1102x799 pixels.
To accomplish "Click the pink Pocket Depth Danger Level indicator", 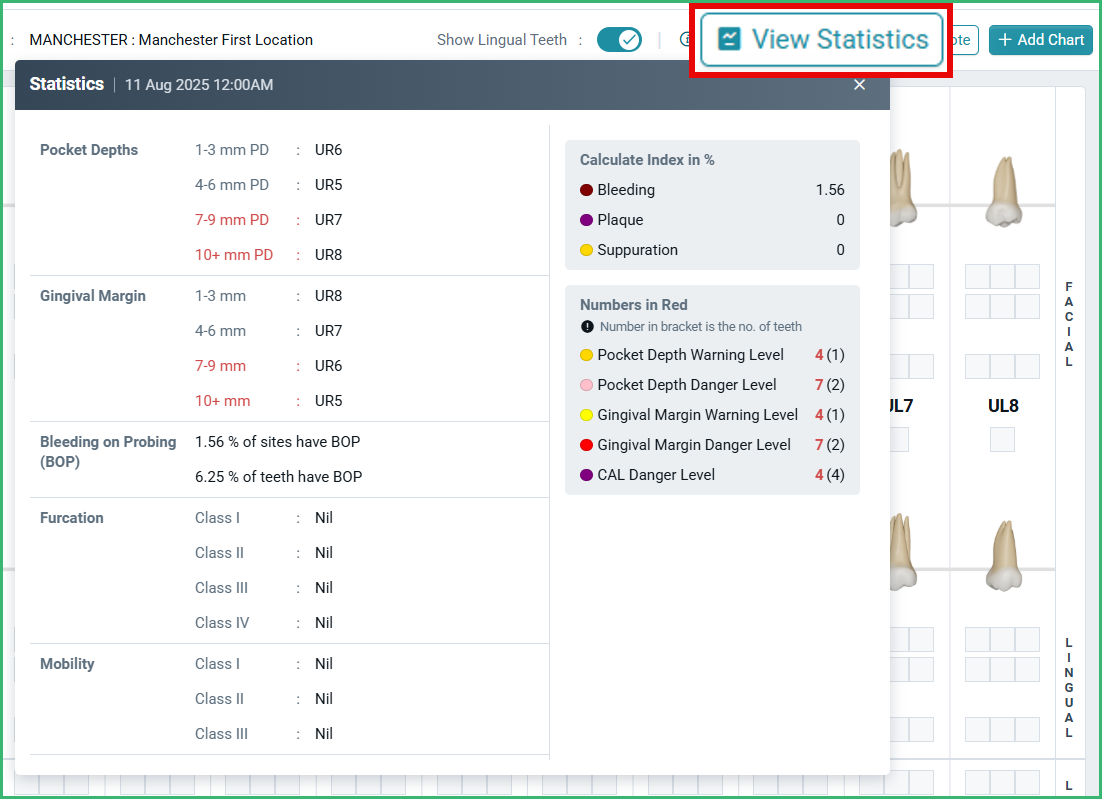I will [x=586, y=384].
